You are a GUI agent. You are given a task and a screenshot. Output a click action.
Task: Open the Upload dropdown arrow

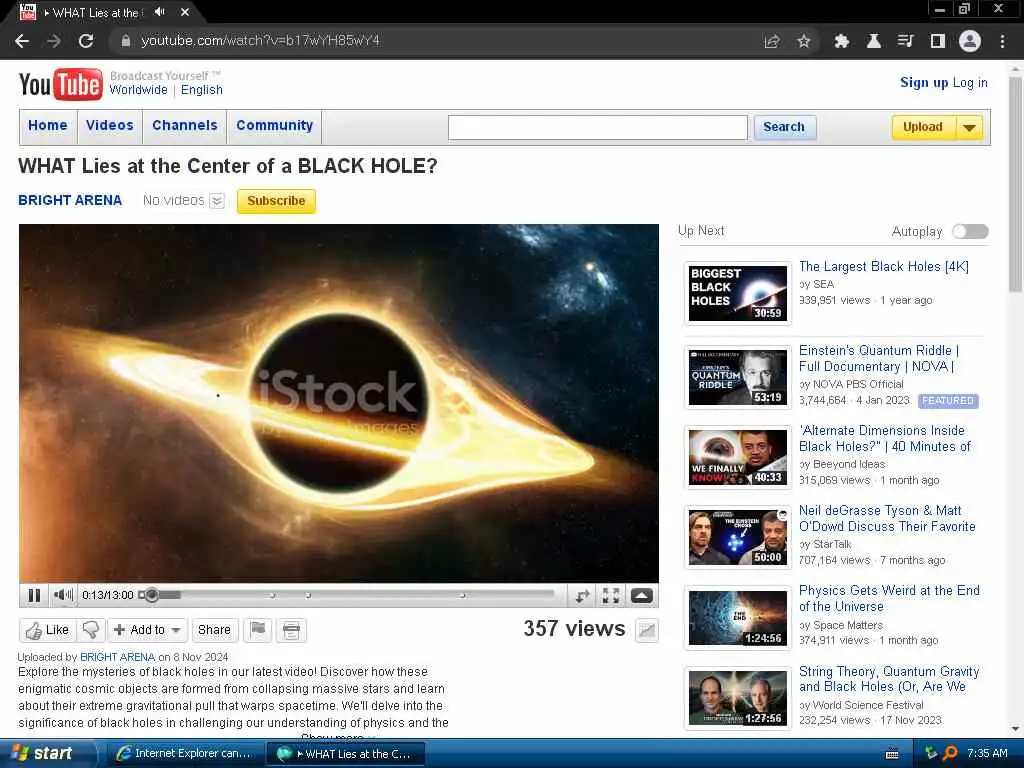970,127
